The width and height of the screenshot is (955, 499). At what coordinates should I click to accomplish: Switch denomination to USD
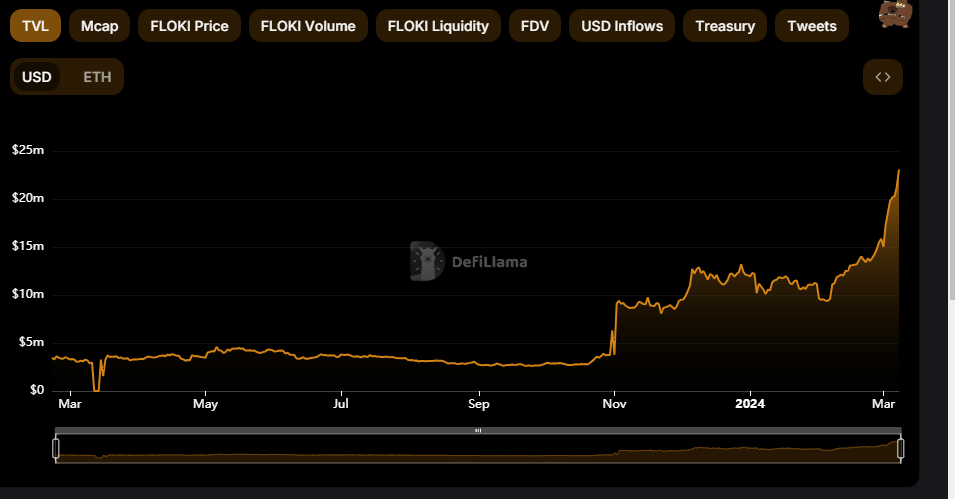click(x=37, y=77)
